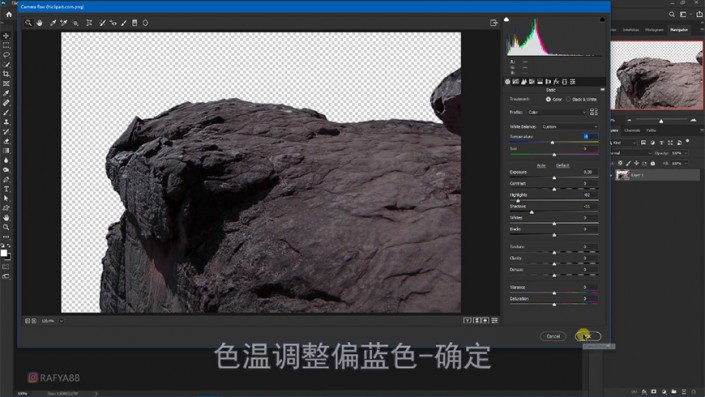Open the layer blend mode dropdown

[x=632, y=153]
